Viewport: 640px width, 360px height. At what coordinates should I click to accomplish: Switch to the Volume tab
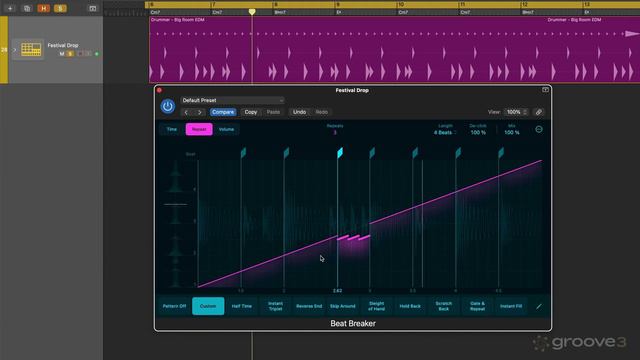point(226,129)
